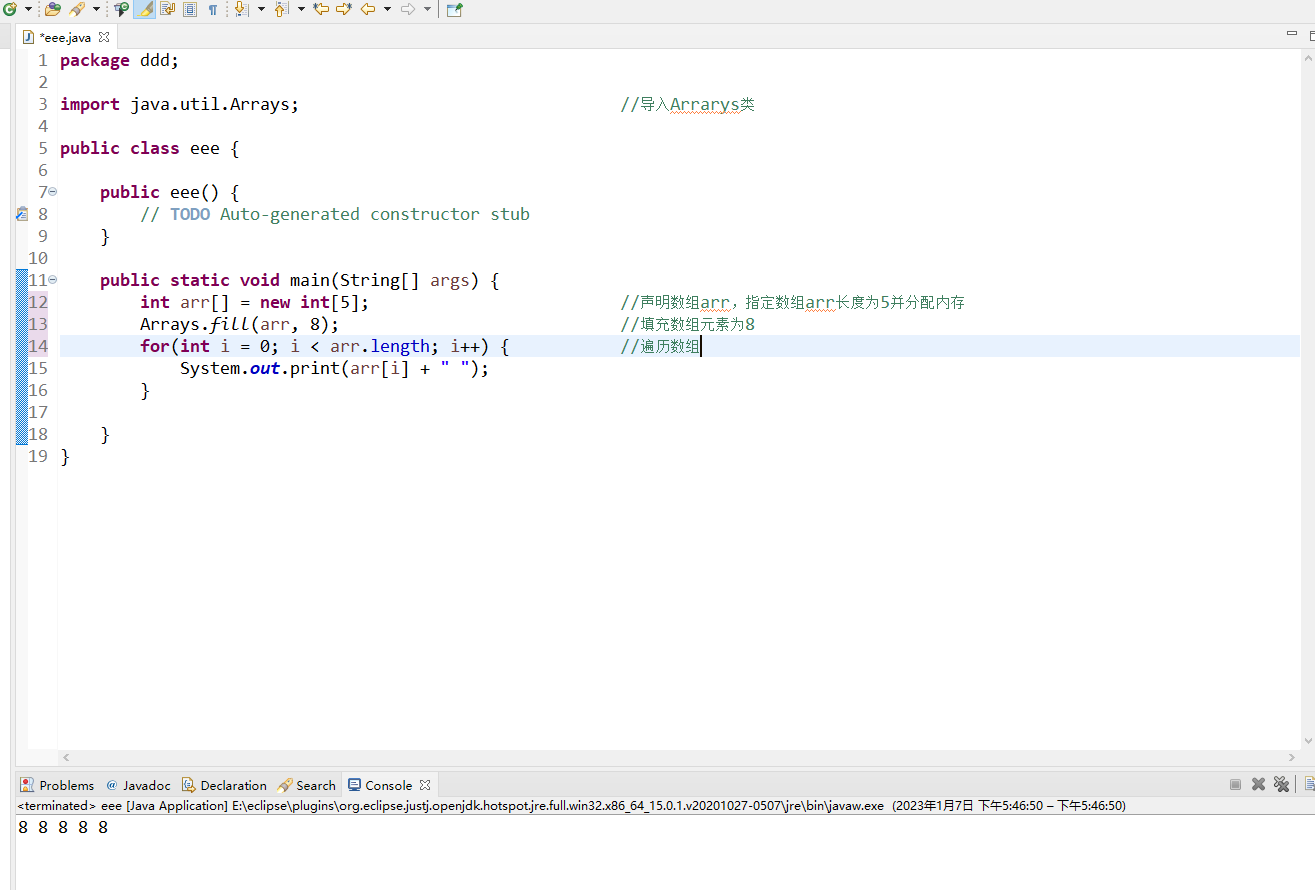This screenshot has width=1315, height=890.
Task: Switch to the Problems tab
Action: tap(64, 785)
